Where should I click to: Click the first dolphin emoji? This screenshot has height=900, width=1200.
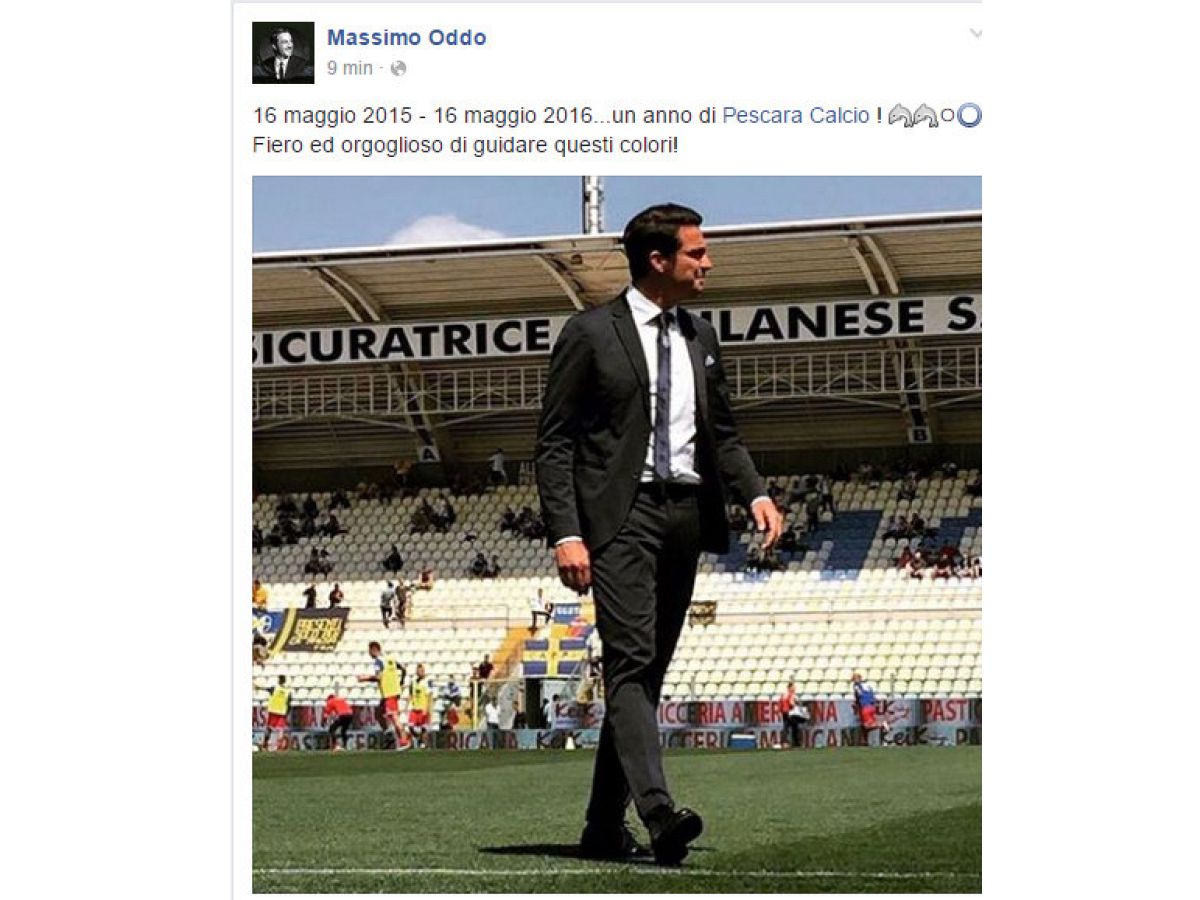[901, 116]
